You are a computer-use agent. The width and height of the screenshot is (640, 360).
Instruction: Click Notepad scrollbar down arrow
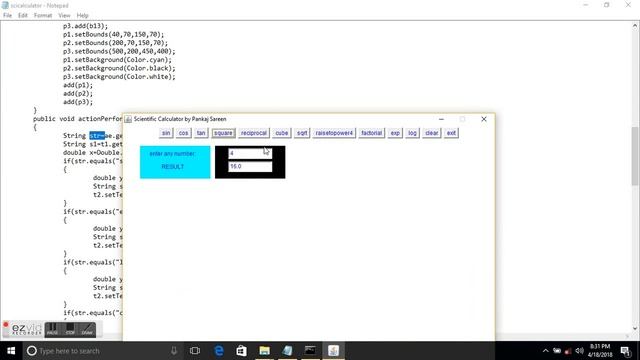635,328
